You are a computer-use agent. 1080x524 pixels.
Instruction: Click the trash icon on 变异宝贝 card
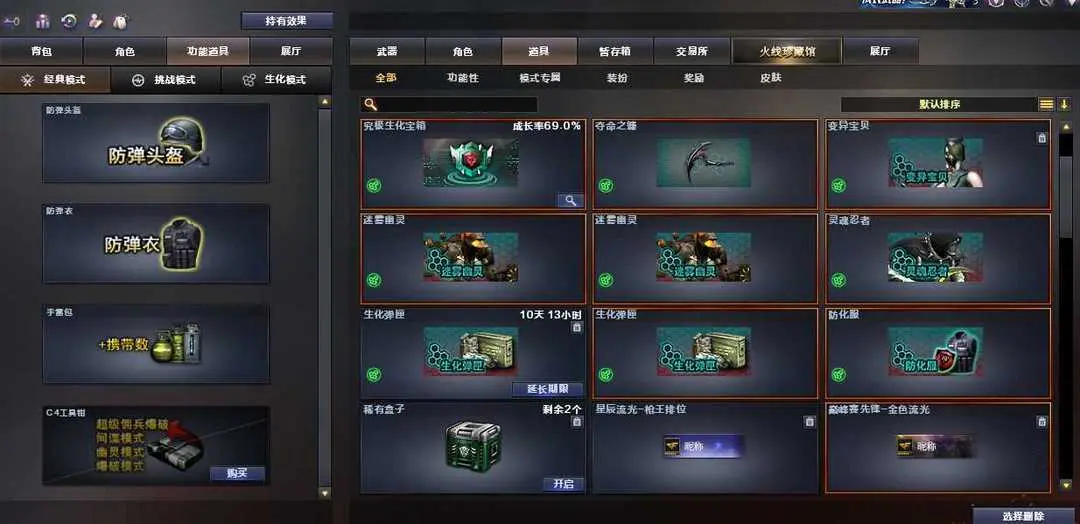tap(1042, 138)
